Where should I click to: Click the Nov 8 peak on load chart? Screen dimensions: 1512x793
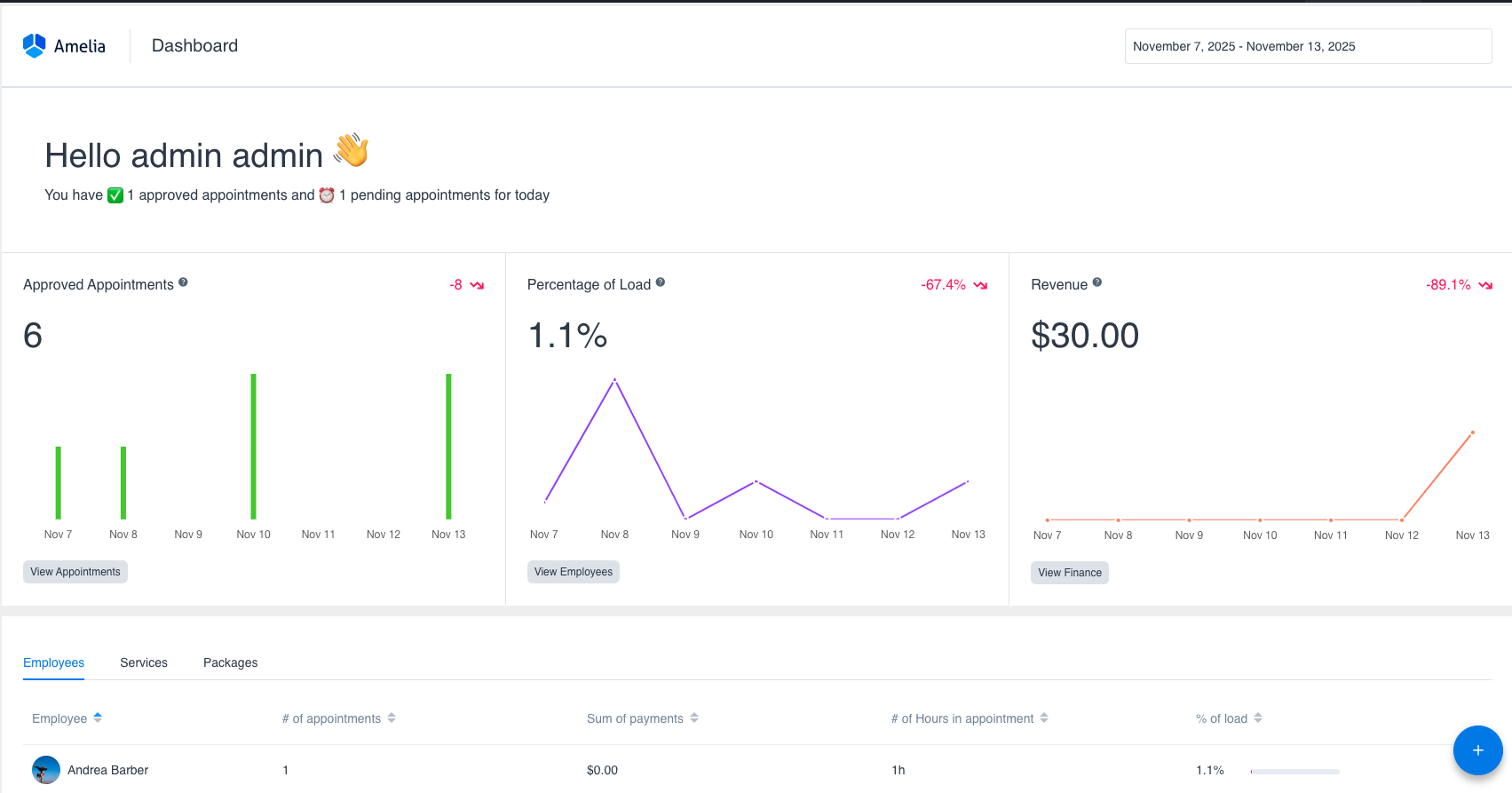[x=614, y=379]
